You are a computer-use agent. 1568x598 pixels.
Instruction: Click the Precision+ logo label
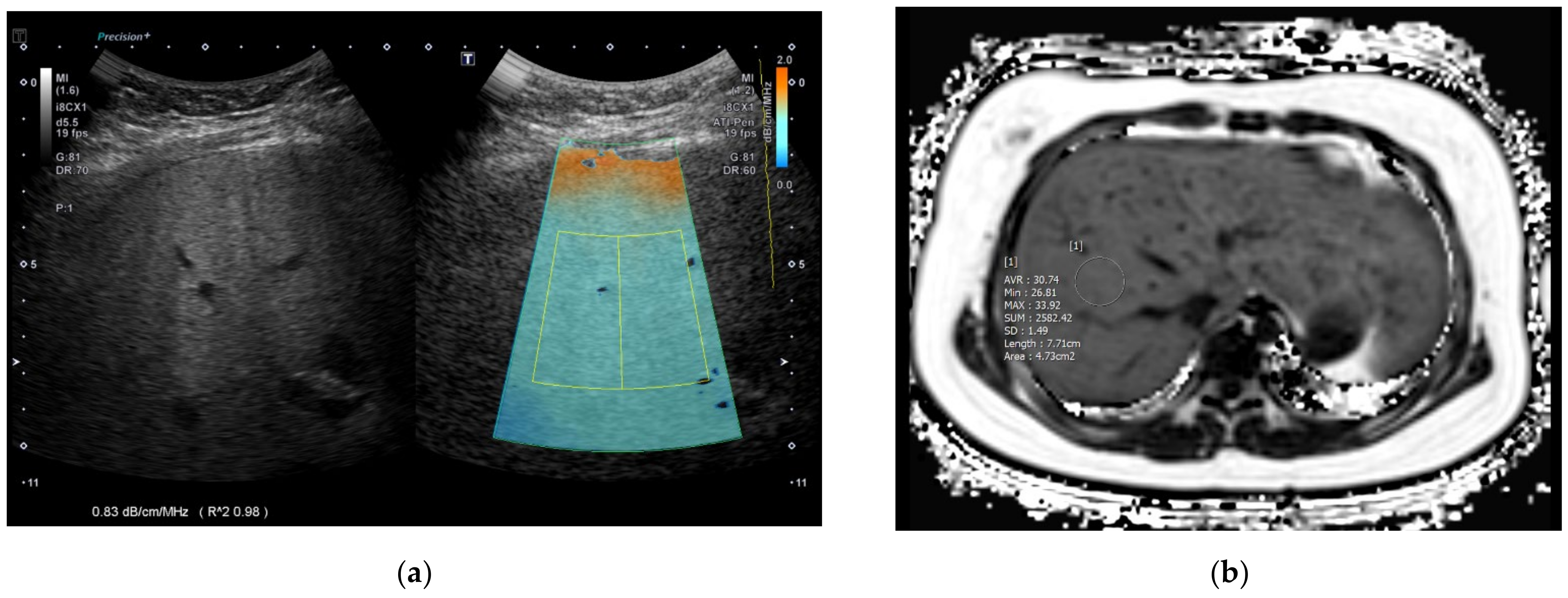pos(124,37)
